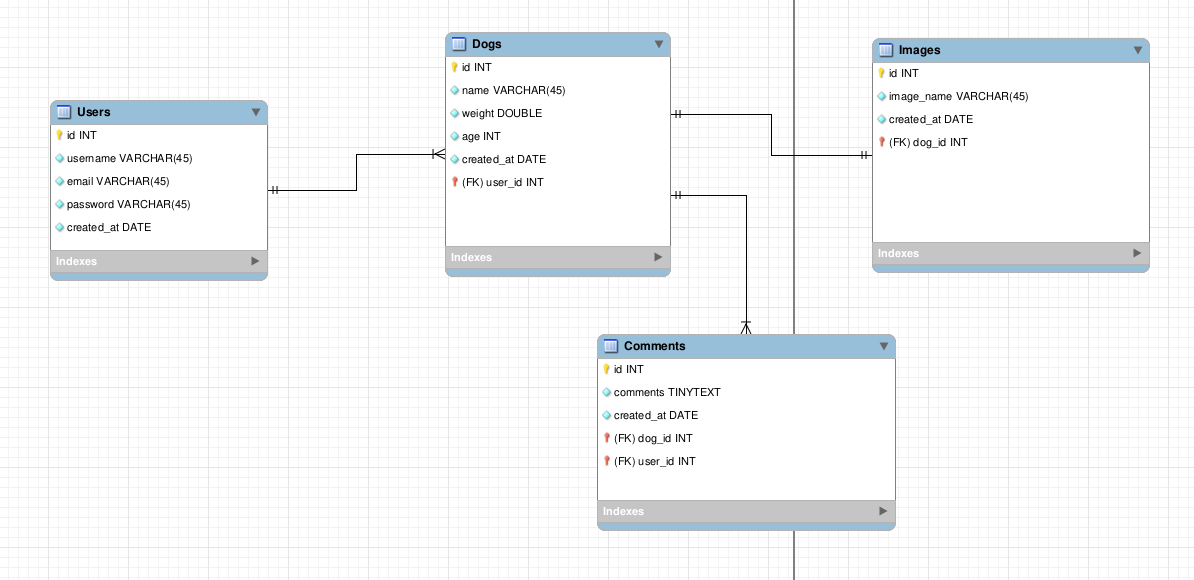Collapse the Images table columns
Image resolution: width=1194 pixels, height=580 pixels.
point(1138,51)
